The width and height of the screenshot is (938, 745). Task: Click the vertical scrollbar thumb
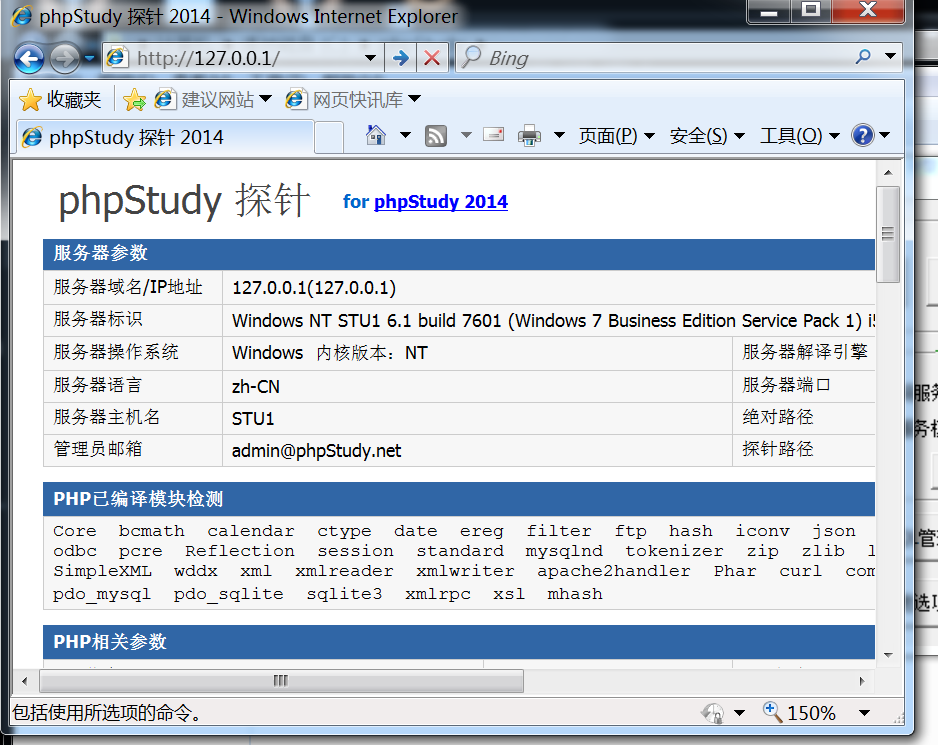click(x=888, y=234)
